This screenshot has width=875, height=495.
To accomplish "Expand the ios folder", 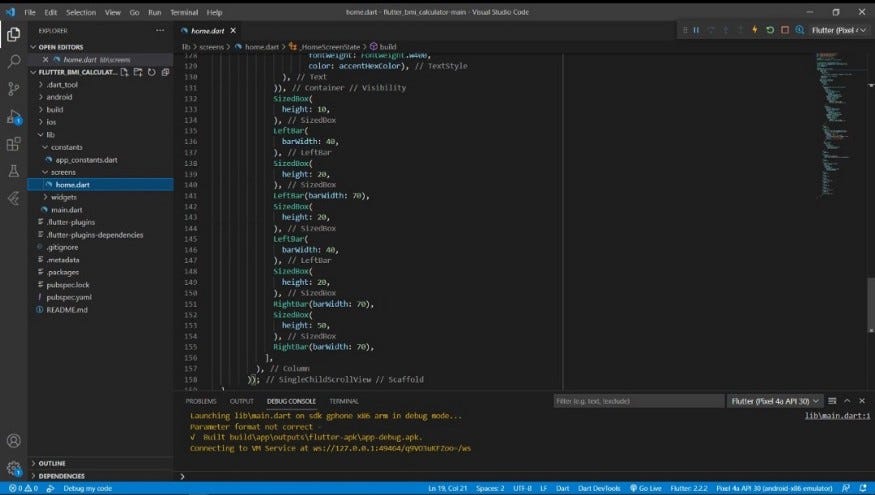I will click(x=51, y=122).
